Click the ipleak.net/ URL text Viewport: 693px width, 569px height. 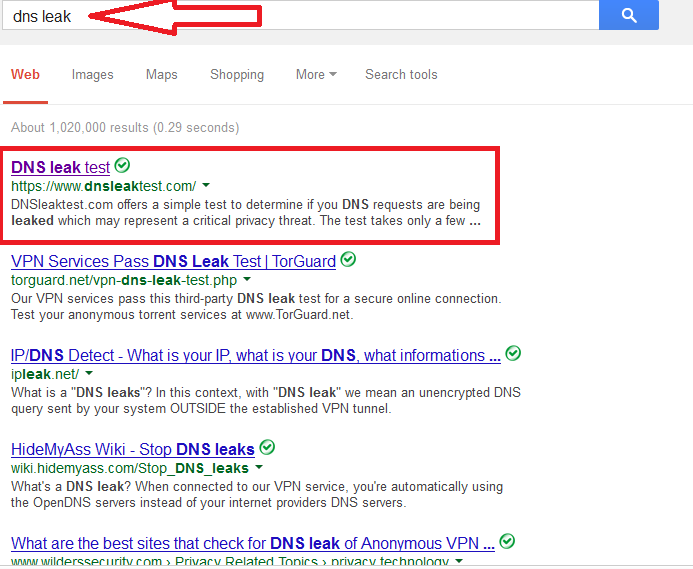click(x=45, y=374)
